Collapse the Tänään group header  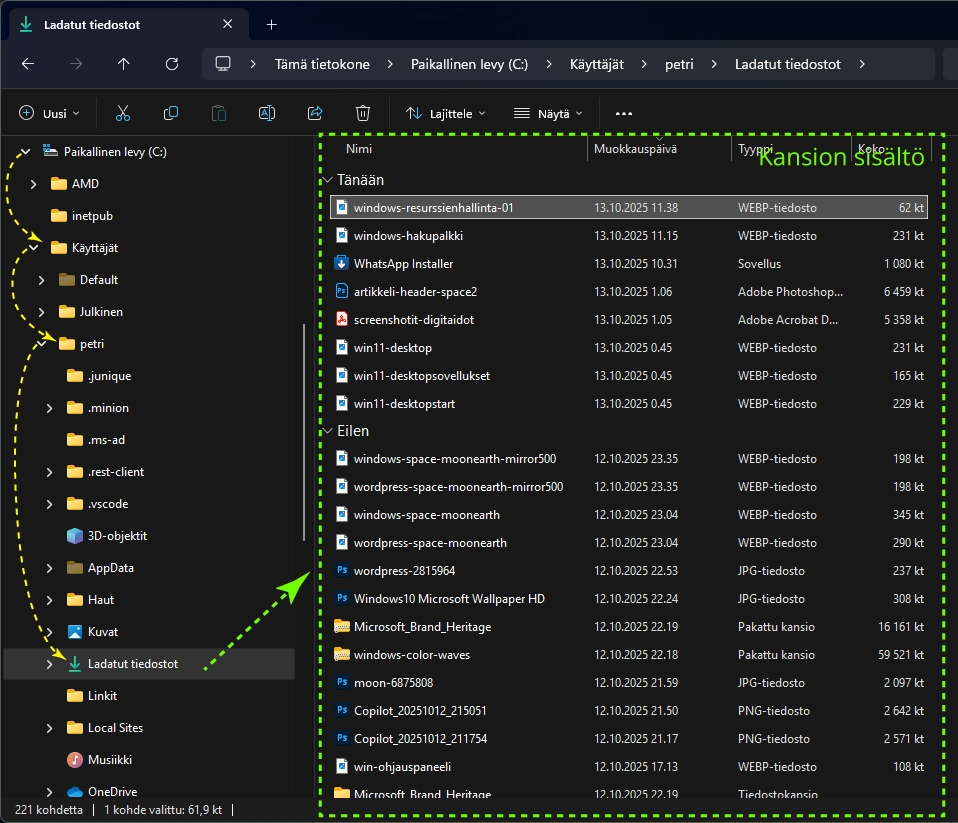pyautogui.click(x=328, y=180)
